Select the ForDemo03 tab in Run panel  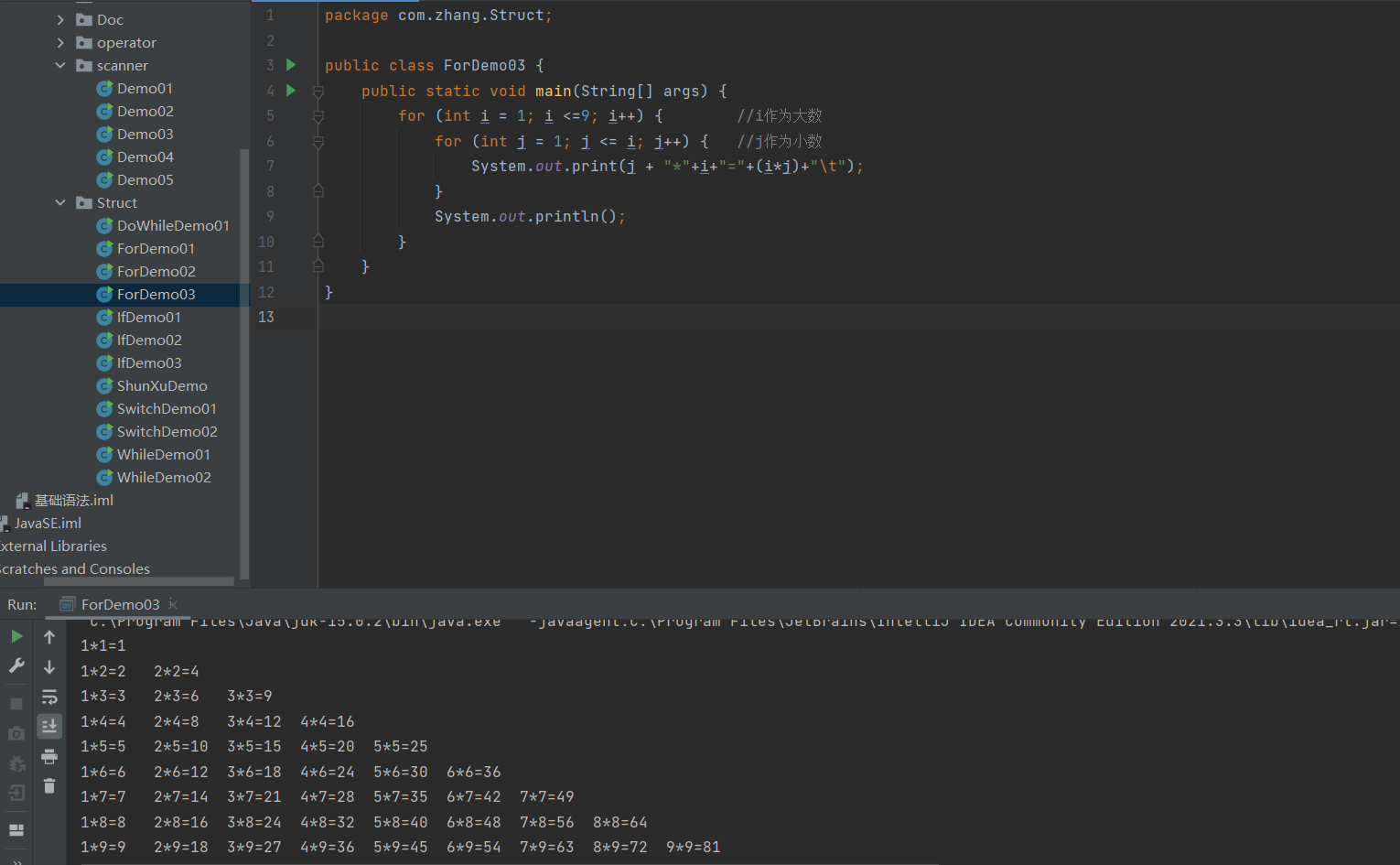coord(119,604)
